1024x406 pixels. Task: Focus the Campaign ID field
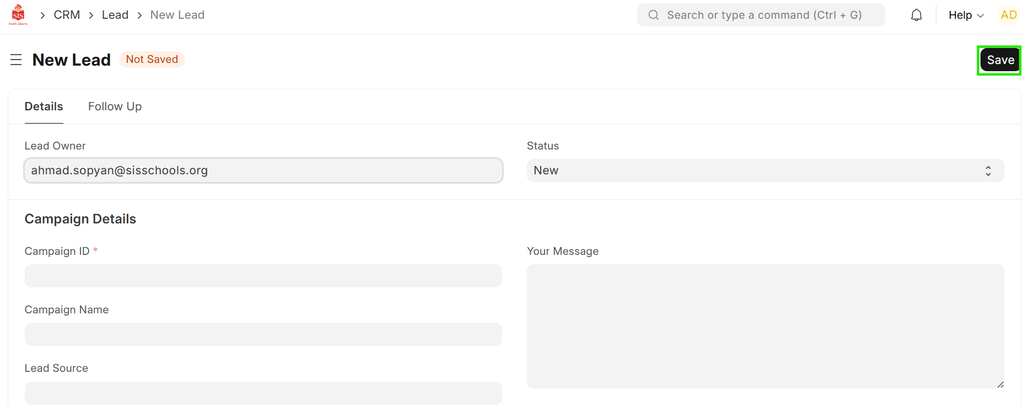[263, 276]
